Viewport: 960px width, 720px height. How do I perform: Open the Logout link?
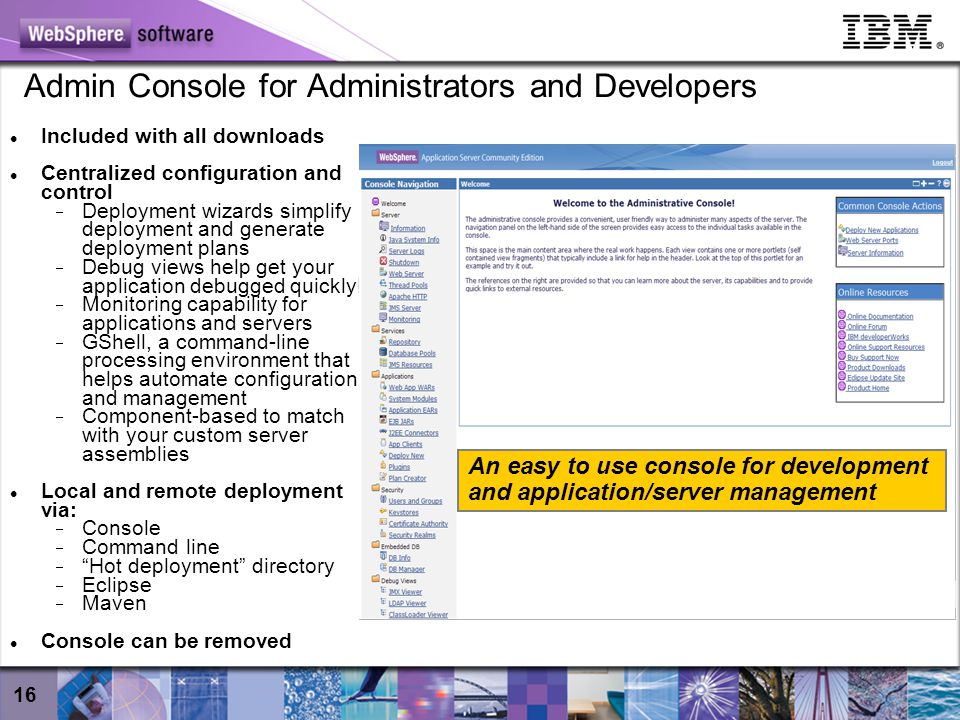(x=942, y=163)
